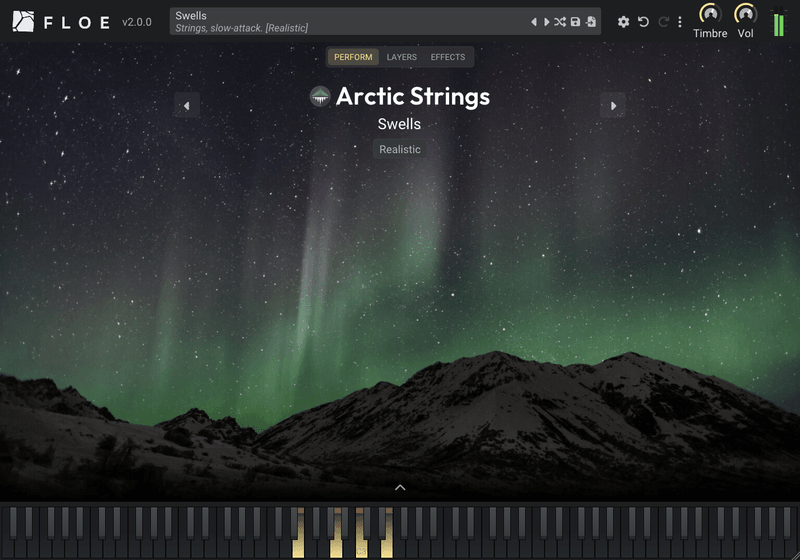Expand the panel with the up chevron

pyautogui.click(x=400, y=488)
